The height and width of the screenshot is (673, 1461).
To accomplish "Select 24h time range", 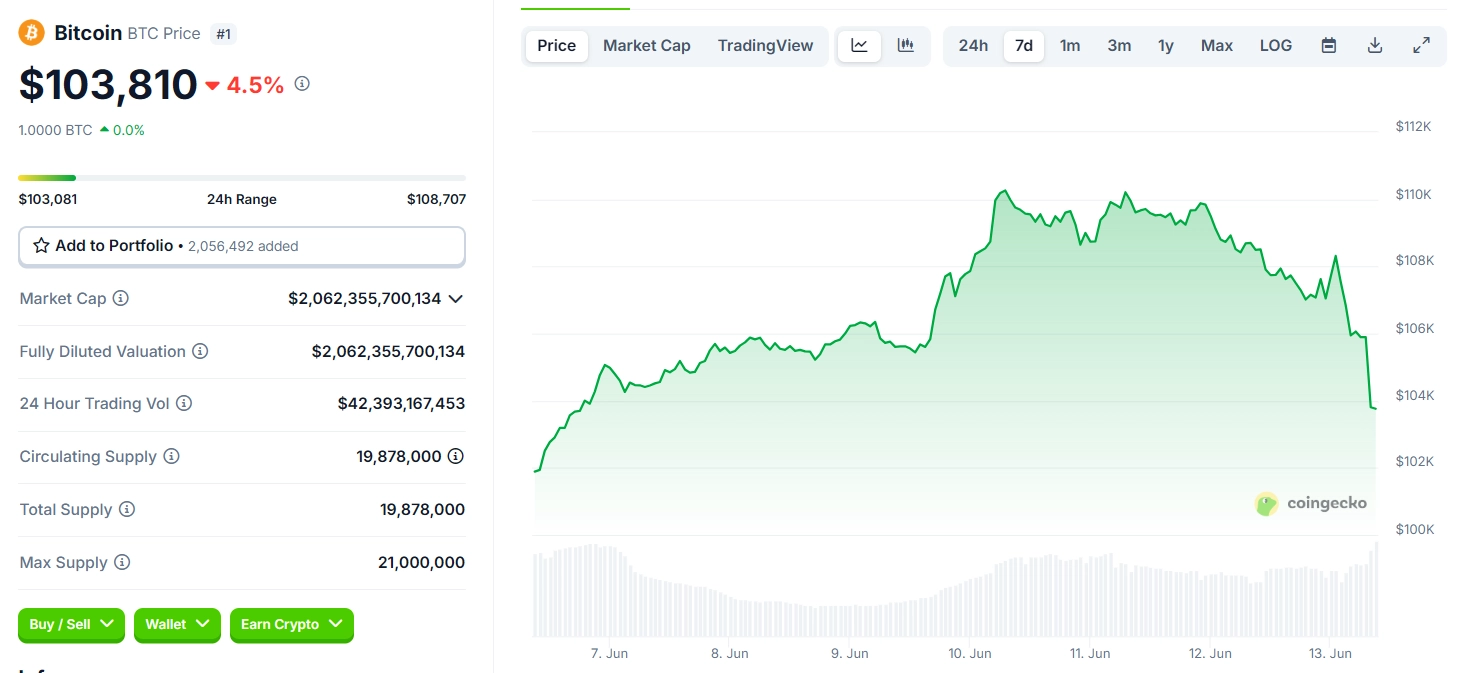I will (973, 45).
